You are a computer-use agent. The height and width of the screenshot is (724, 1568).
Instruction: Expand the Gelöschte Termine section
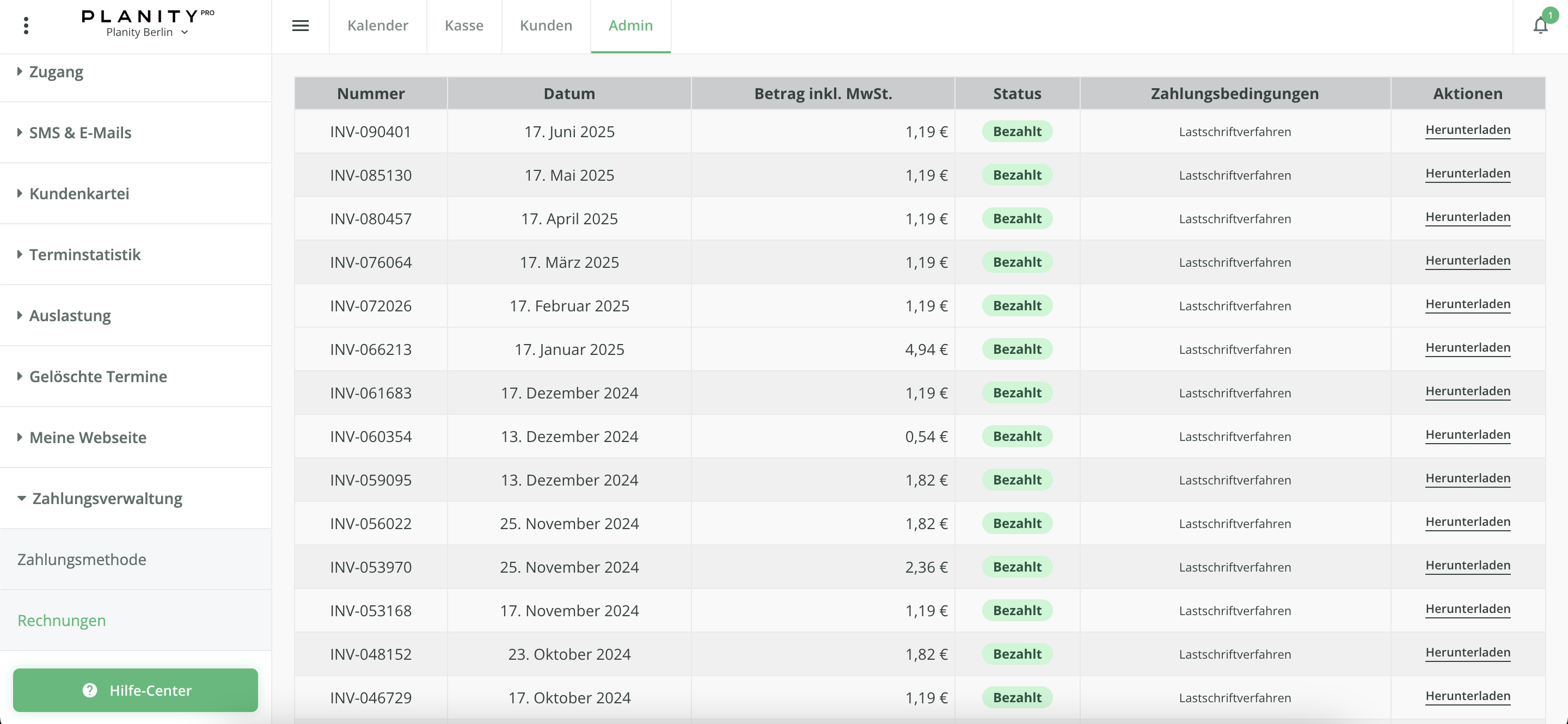[x=98, y=377]
